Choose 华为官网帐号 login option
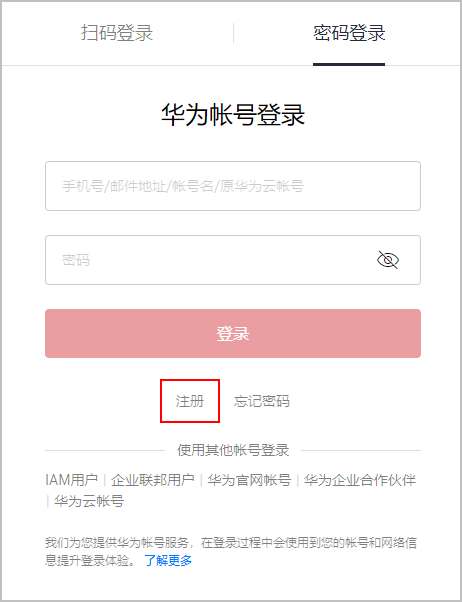 tap(249, 480)
